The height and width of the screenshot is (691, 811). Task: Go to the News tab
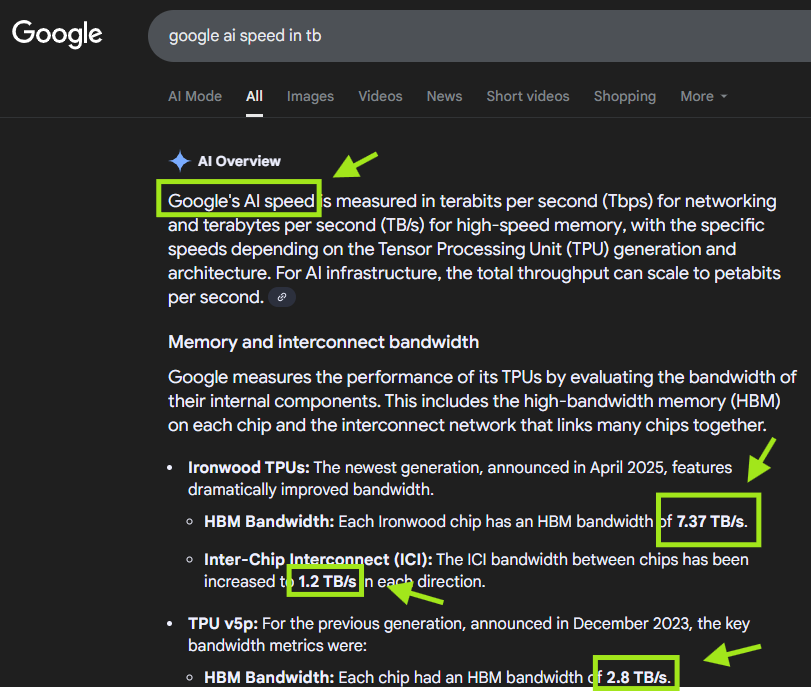(x=444, y=96)
